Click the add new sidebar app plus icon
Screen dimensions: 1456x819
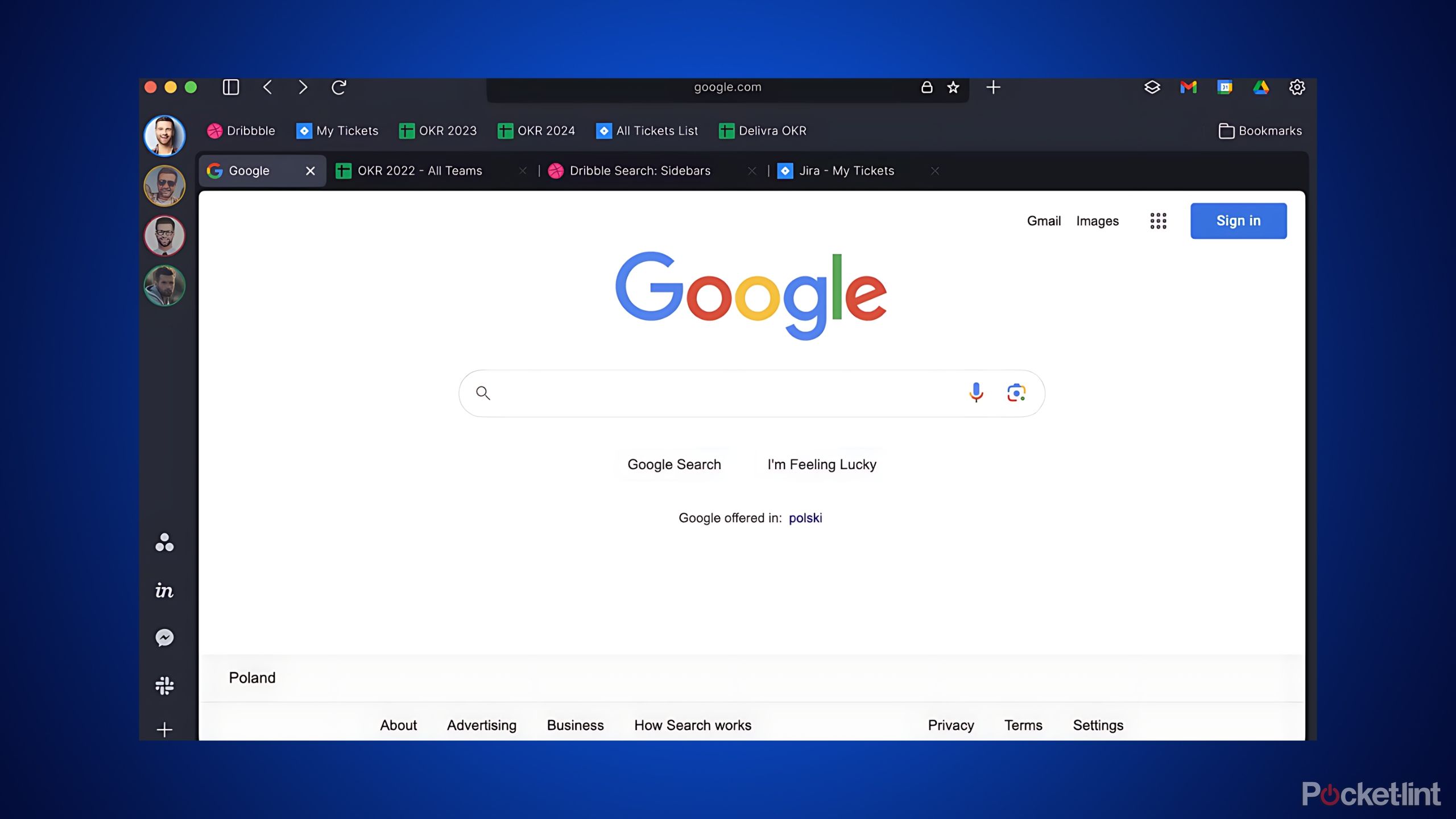[x=164, y=729]
